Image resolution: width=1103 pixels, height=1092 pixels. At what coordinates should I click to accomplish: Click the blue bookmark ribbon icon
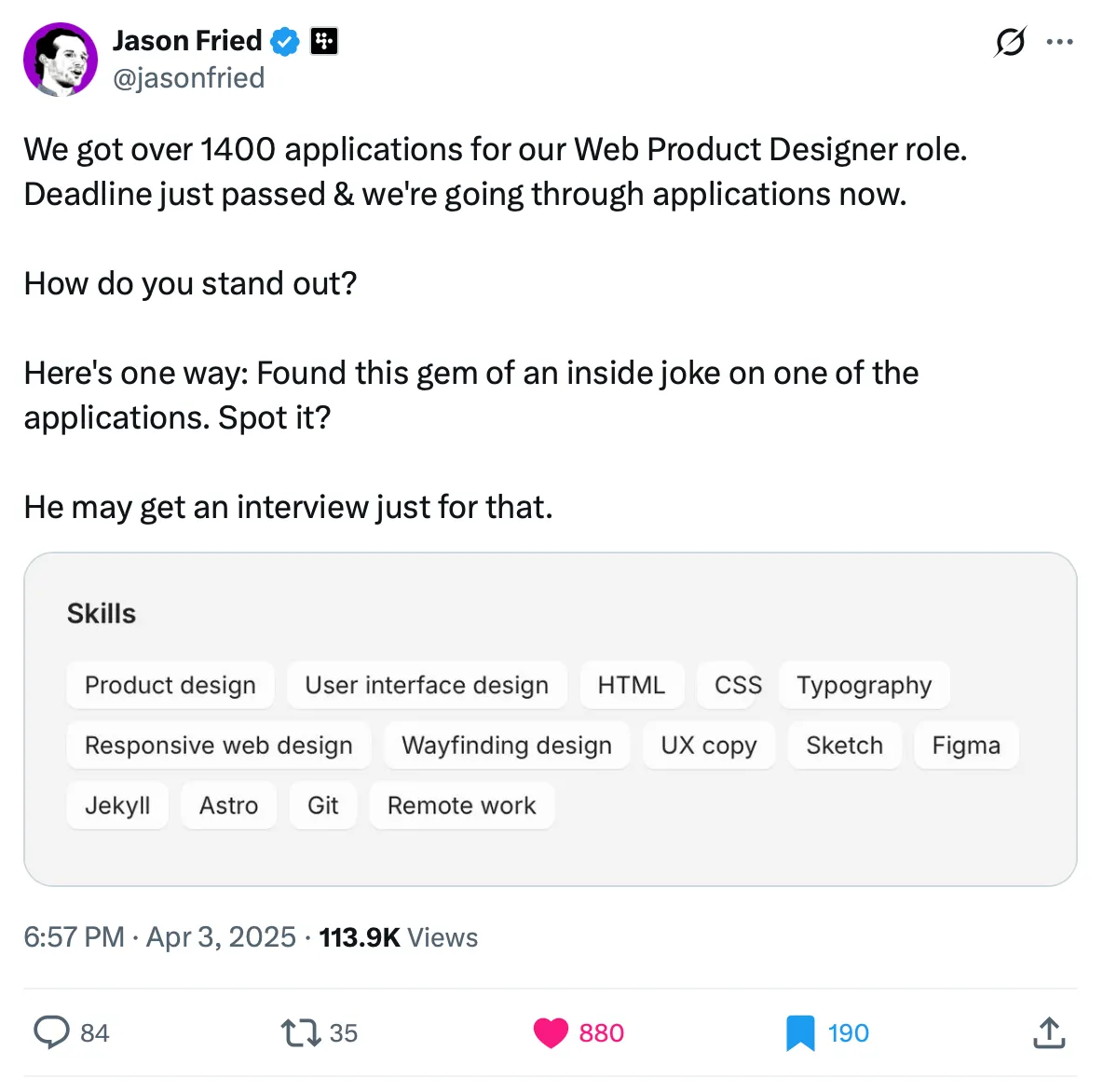(x=798, y=1032)
